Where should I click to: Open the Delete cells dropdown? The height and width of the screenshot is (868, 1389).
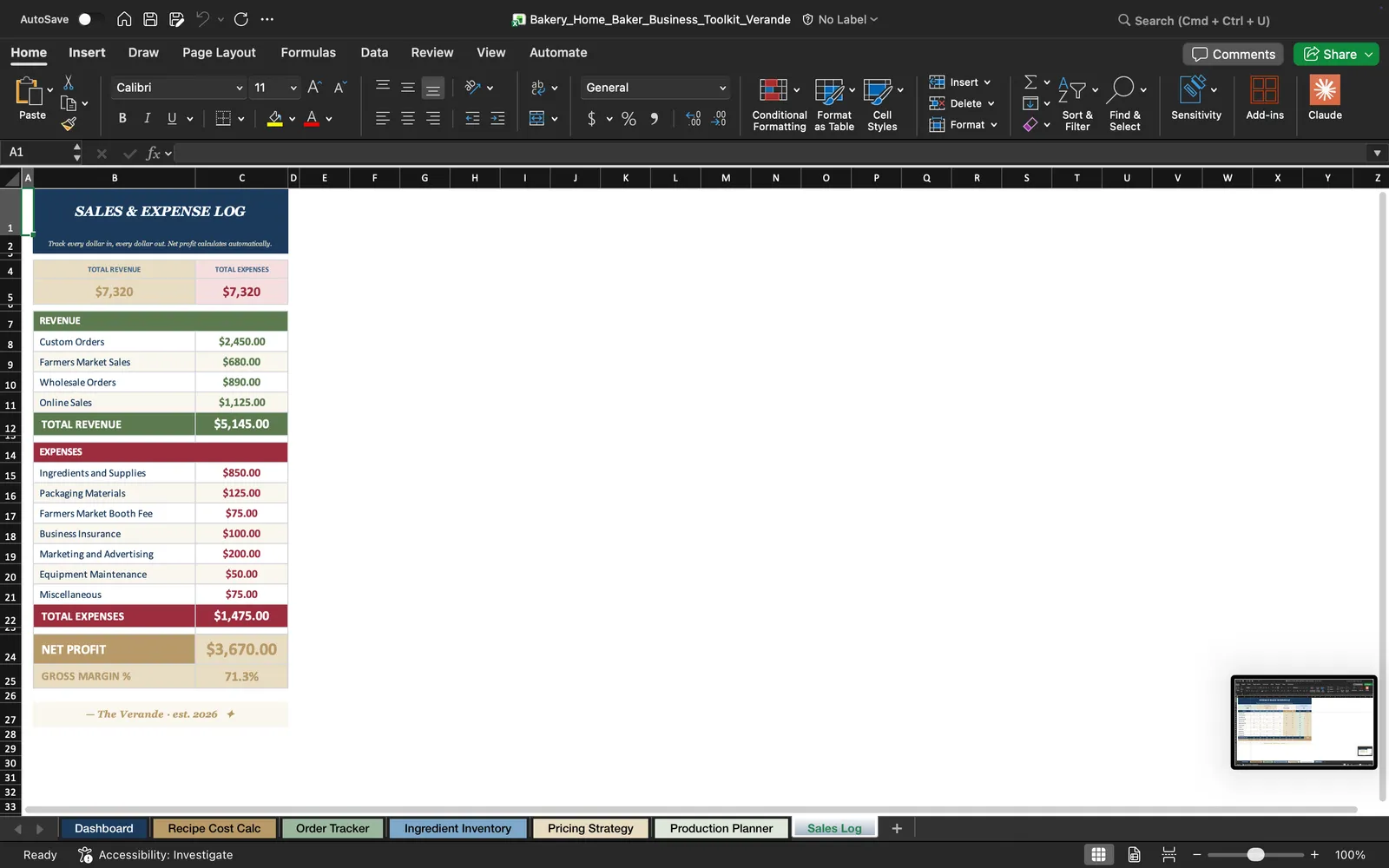tap(961, 103)
